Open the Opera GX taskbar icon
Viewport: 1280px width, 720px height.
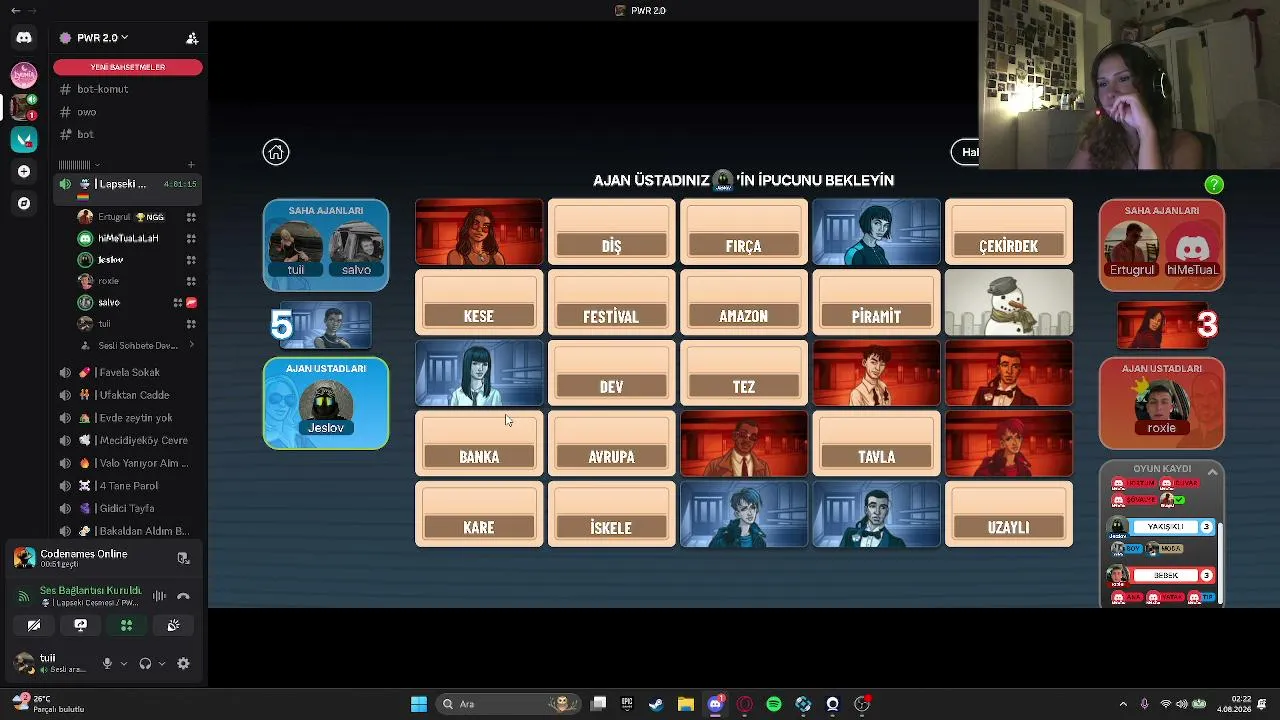(744, 704)
